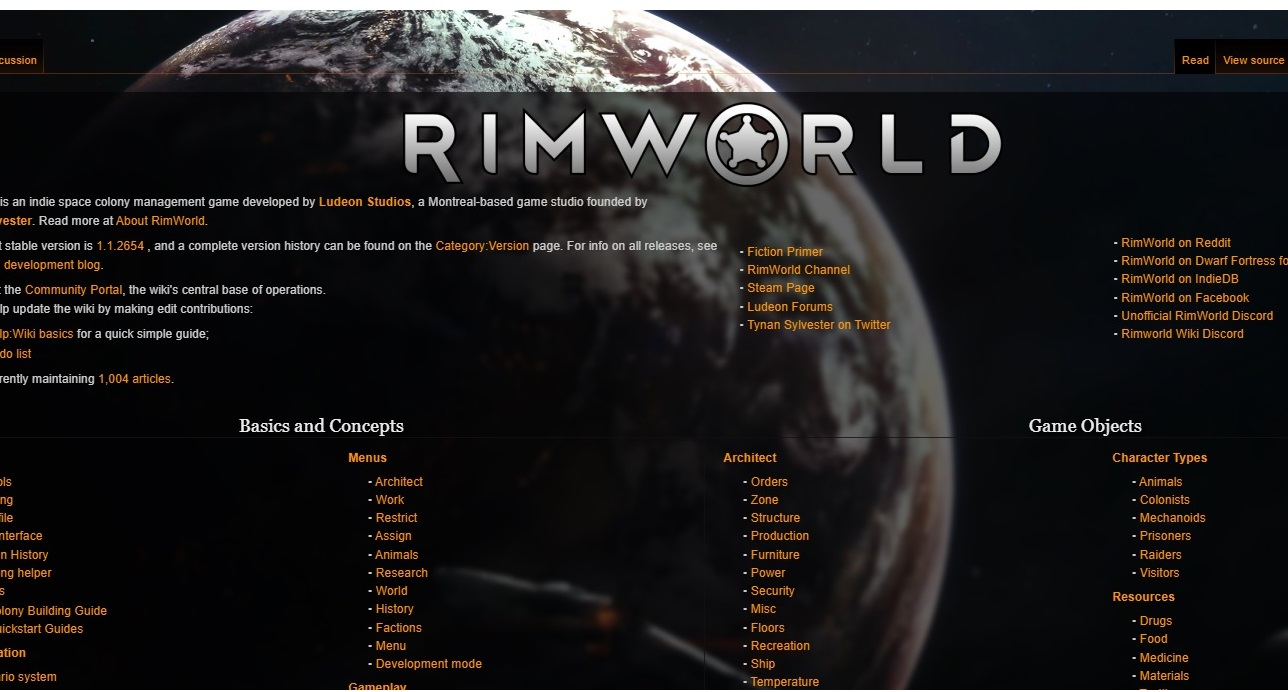Open the Raiders link
The width and height of the screenshot is (1288, 692).
[x=1160, y=555]
